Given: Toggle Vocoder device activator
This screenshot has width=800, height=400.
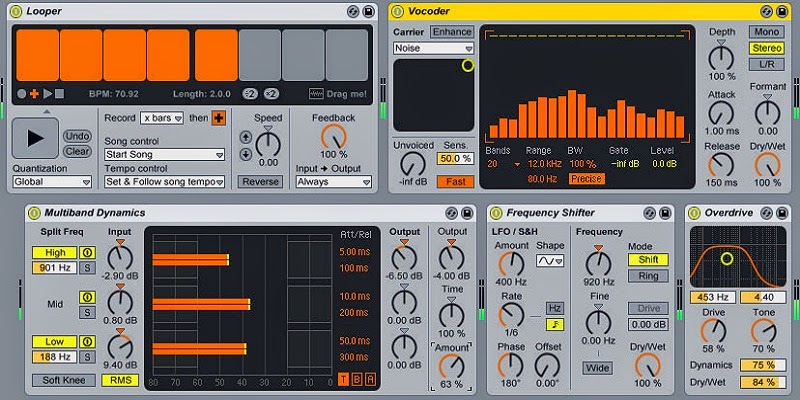Looking at the screenshot, I should click(x=397, y=11).
